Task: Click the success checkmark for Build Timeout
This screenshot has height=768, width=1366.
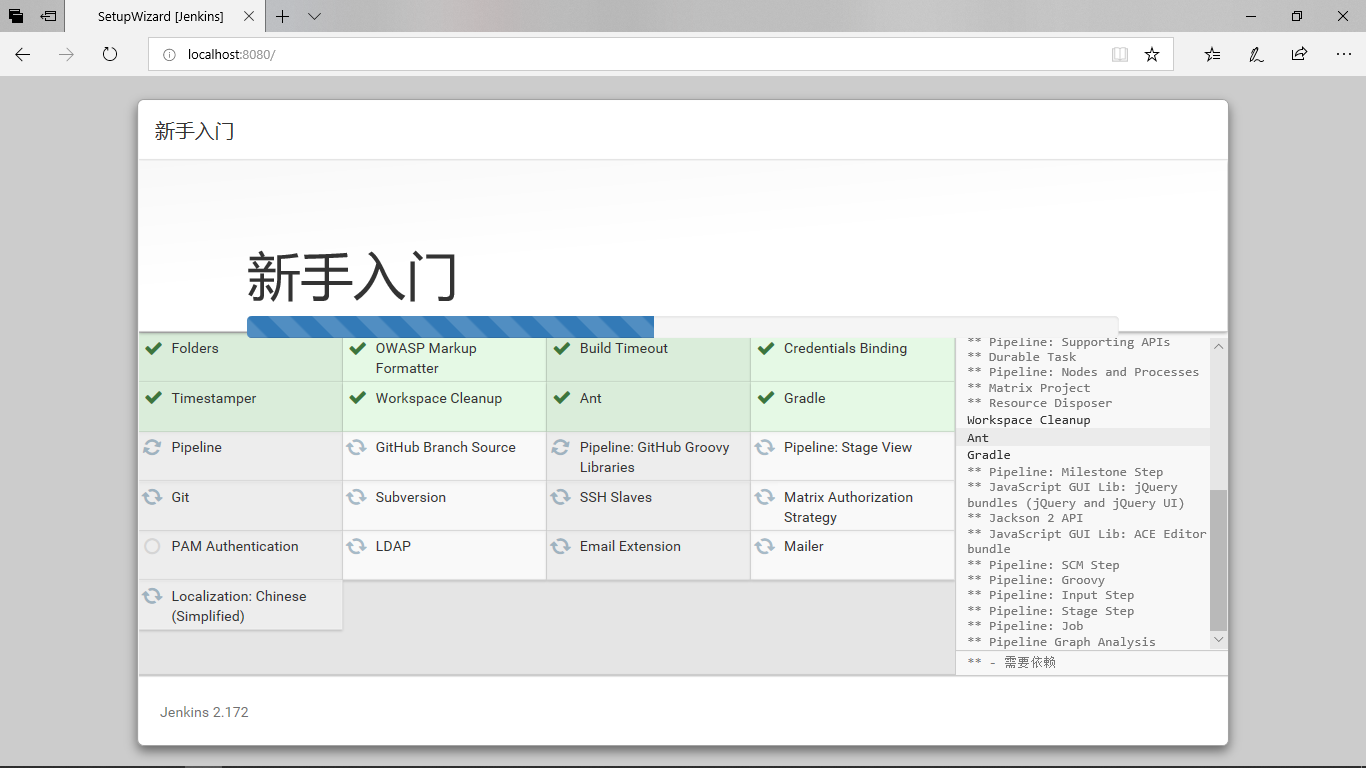Action: tap(561, 348)
